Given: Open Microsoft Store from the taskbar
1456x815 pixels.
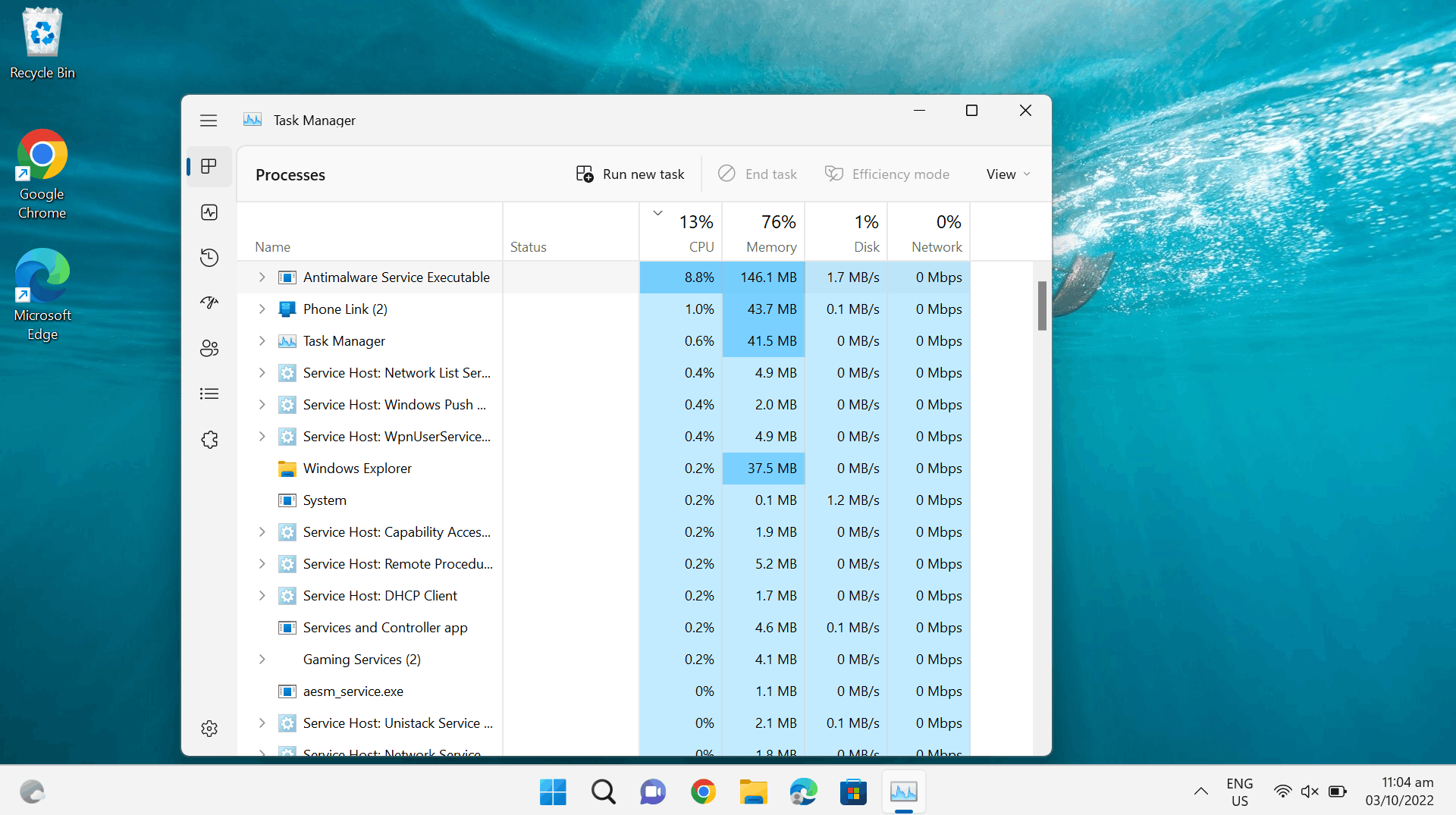Looking at the screenshot, I should (853, 792).
